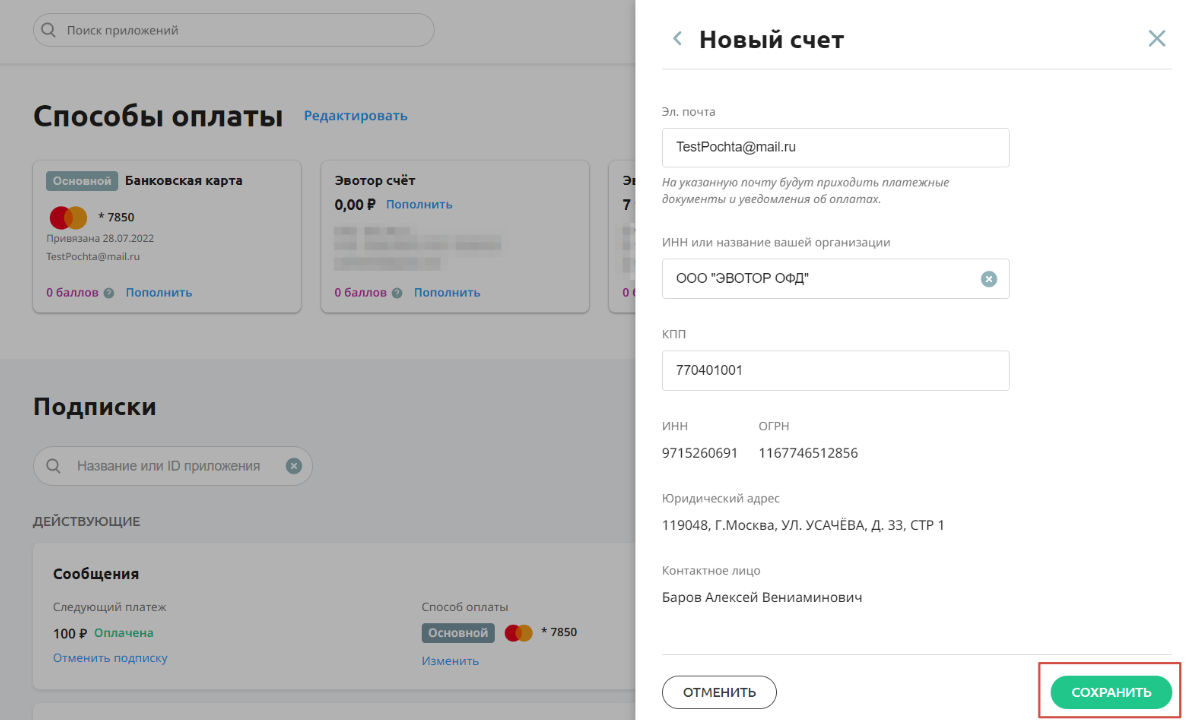Screen dimensions: 1186x720
Task: Click the 100 ₽ next payment amount
Action: (70, 634)
